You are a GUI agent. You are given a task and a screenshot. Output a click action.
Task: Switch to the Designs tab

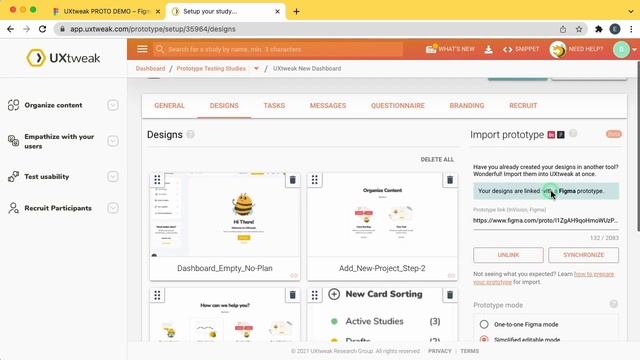click(224, 105)
